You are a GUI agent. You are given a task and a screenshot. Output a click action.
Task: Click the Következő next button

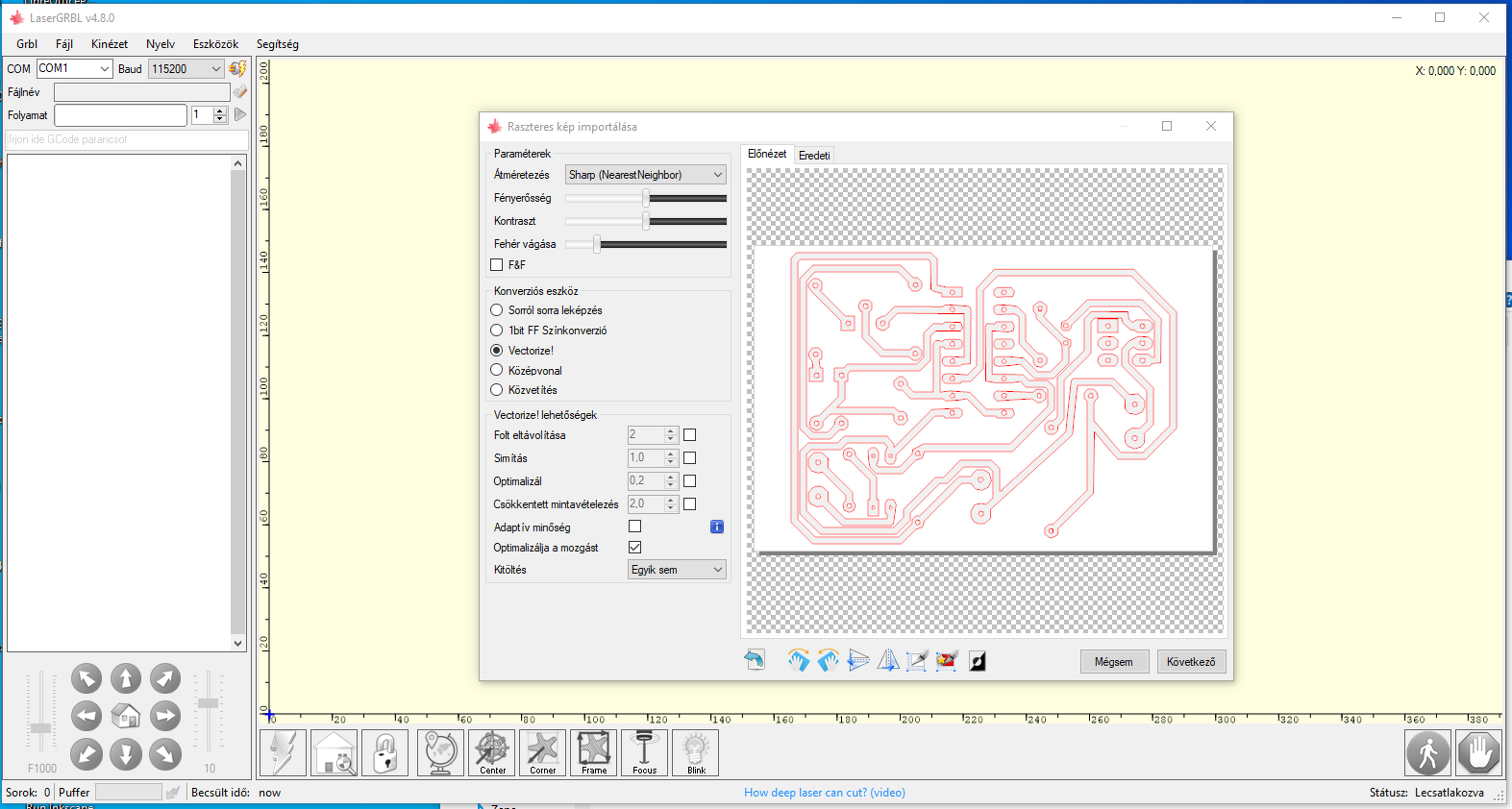(1191, 662)
